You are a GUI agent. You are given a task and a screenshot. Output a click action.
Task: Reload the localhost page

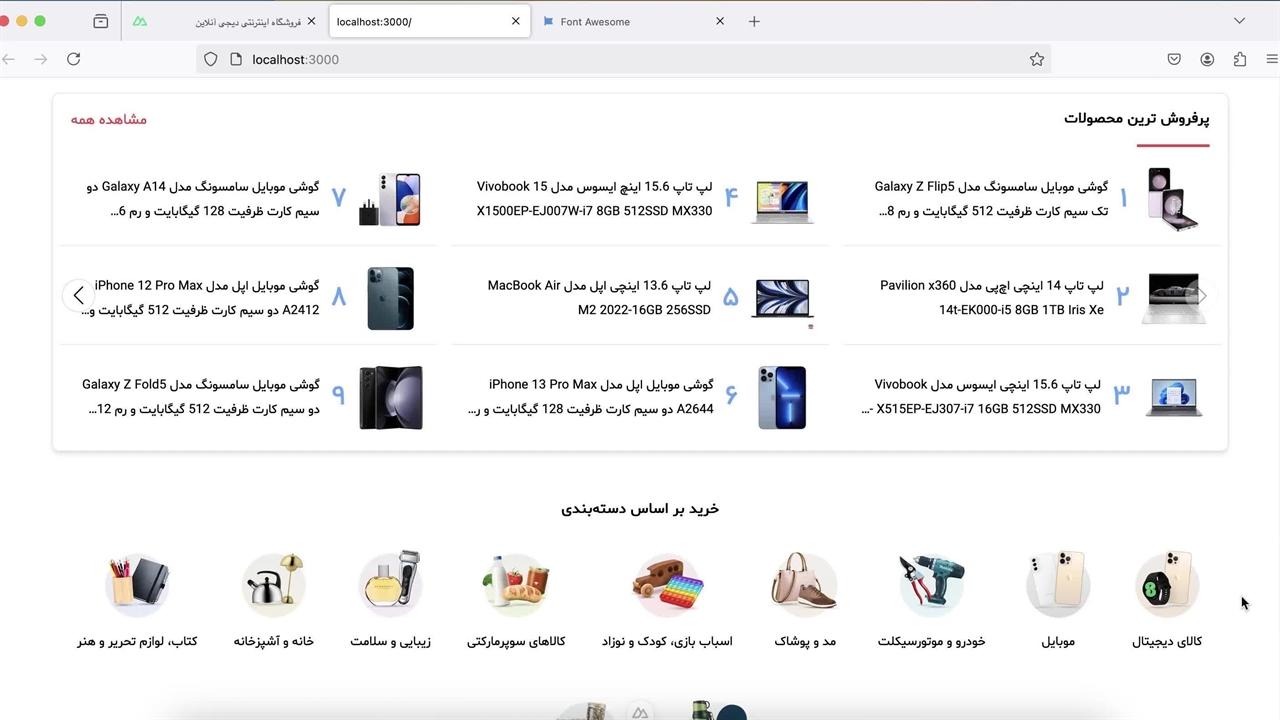coord(73,60)
